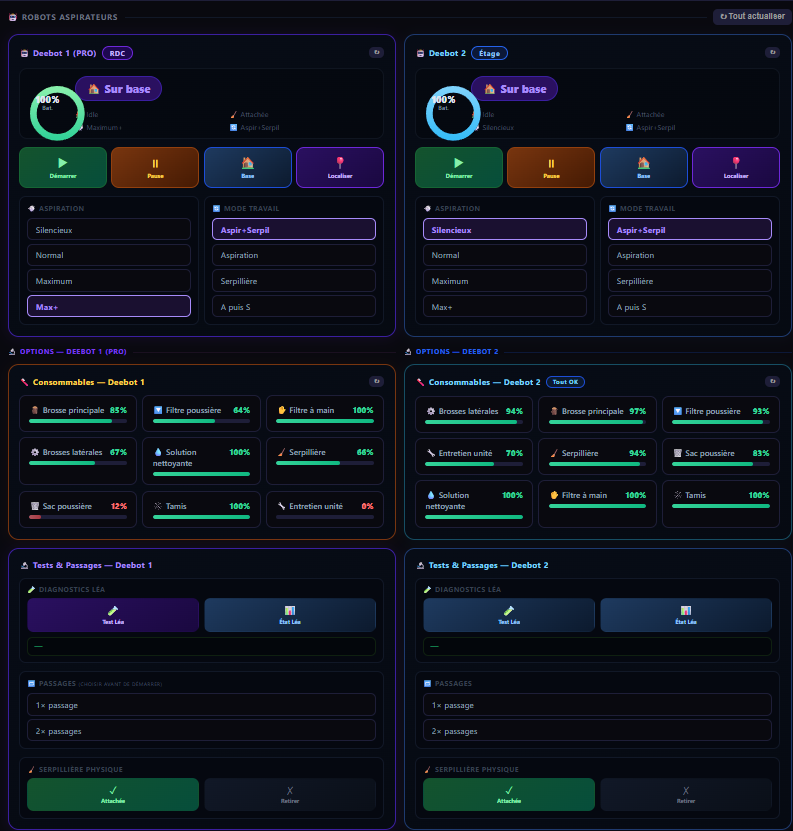The image size is (793, 831).
Task: Click Deebot 2 battery 100% ring
Action: point(453,113)
